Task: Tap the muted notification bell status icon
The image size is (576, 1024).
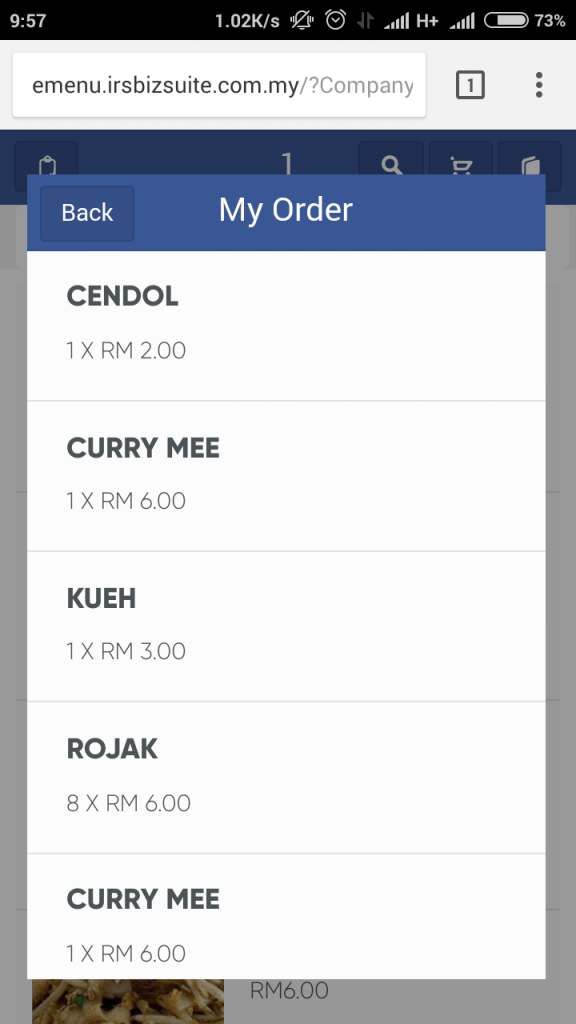Action: 302,20
